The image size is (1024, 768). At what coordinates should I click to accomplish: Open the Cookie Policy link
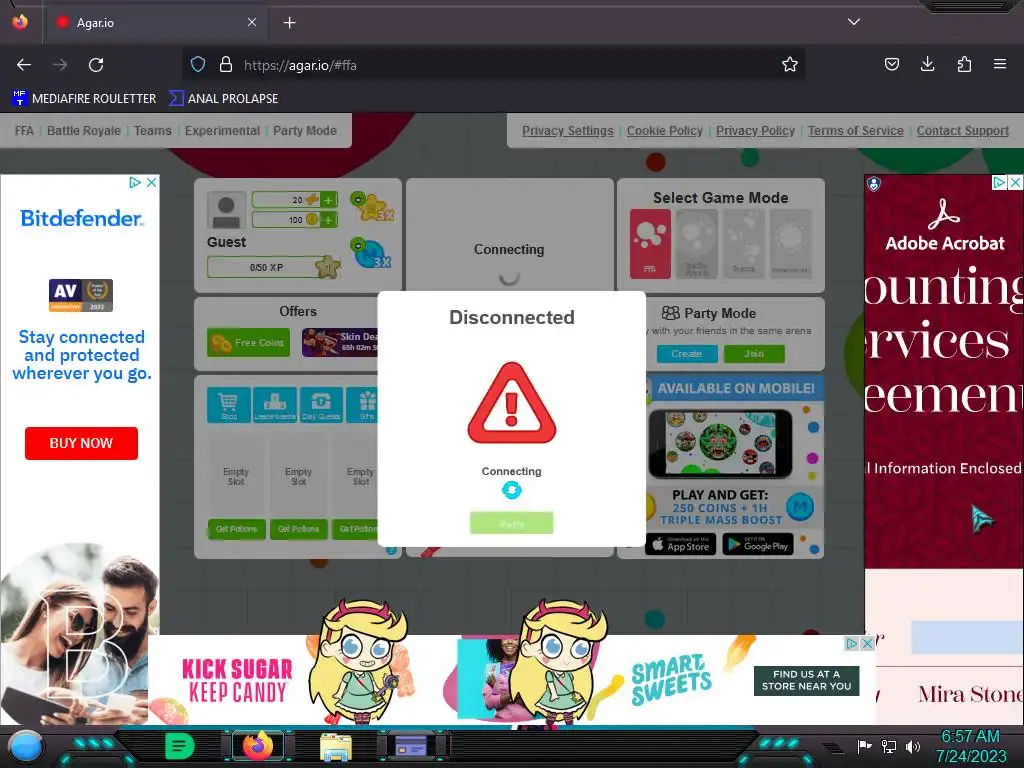[x=665, y=131]
